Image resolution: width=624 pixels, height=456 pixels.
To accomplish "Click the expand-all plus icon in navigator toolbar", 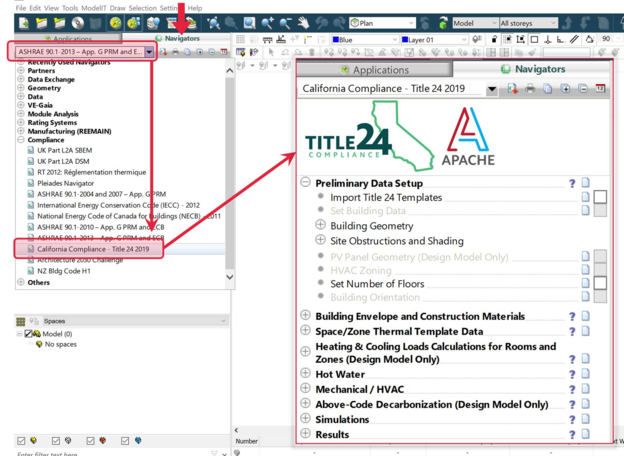I will (564, 89).
